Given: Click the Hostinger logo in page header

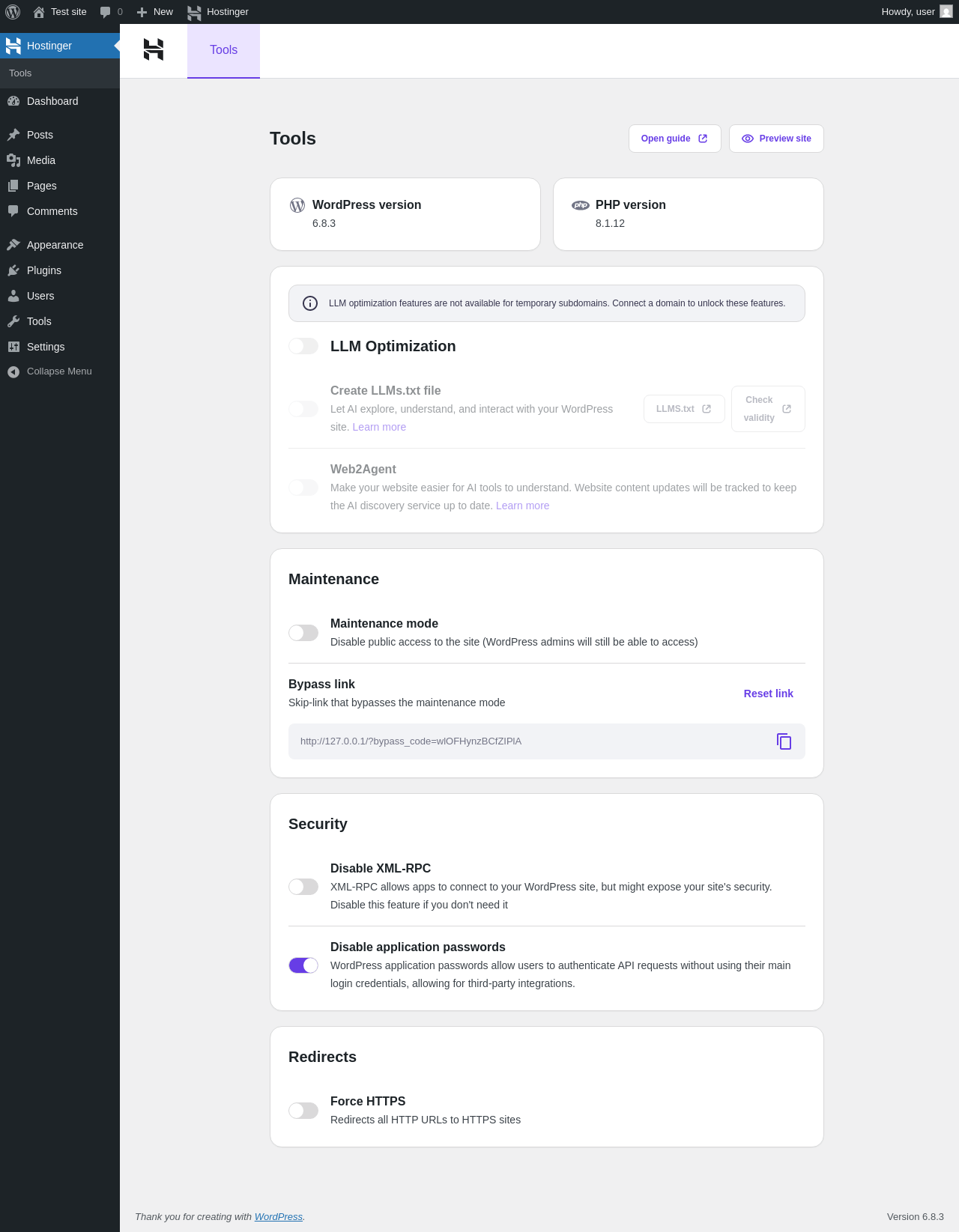Looking at the screenshot, I should (154, 50).
